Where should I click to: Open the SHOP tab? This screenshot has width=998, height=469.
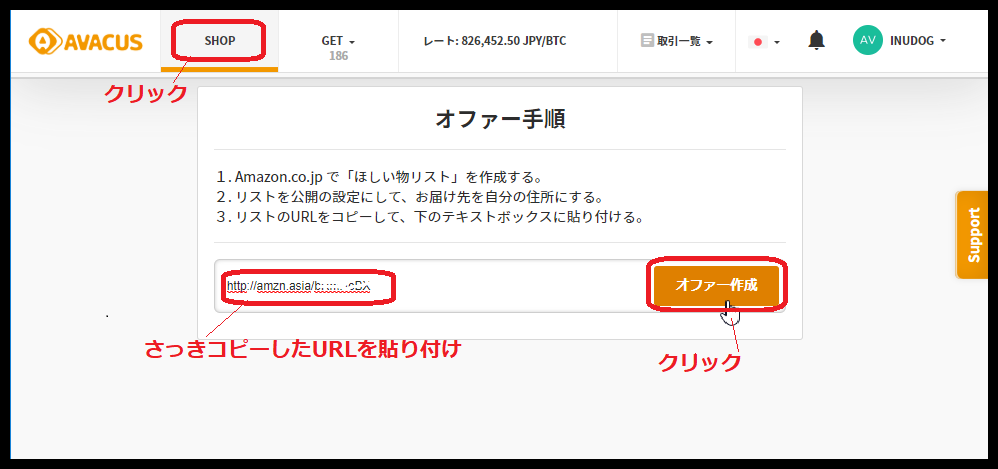click(219, 41)
